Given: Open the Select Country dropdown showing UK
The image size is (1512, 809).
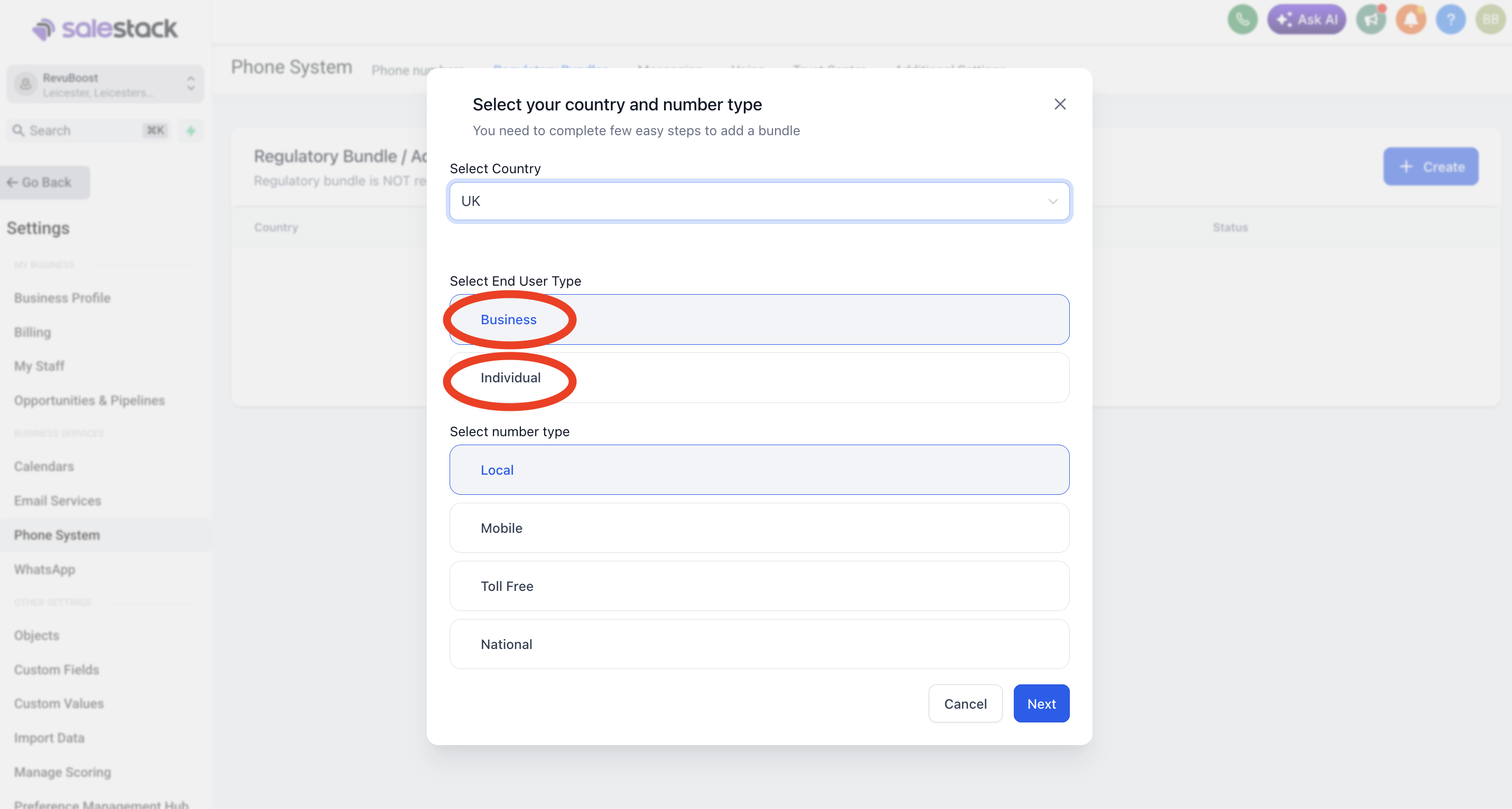Looking at the screenshot, I should point(759,201).
